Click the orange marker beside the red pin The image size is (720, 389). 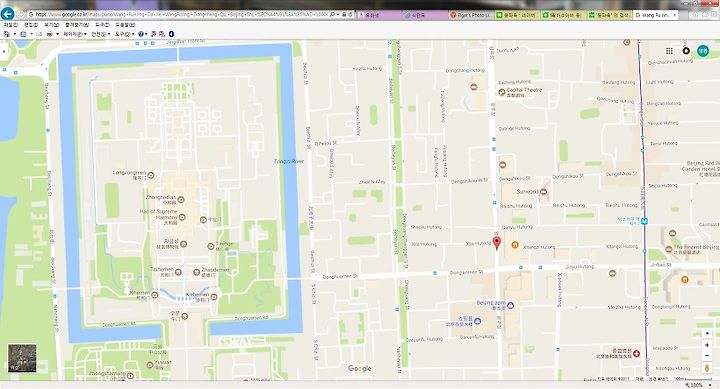[x=515, y=245]
